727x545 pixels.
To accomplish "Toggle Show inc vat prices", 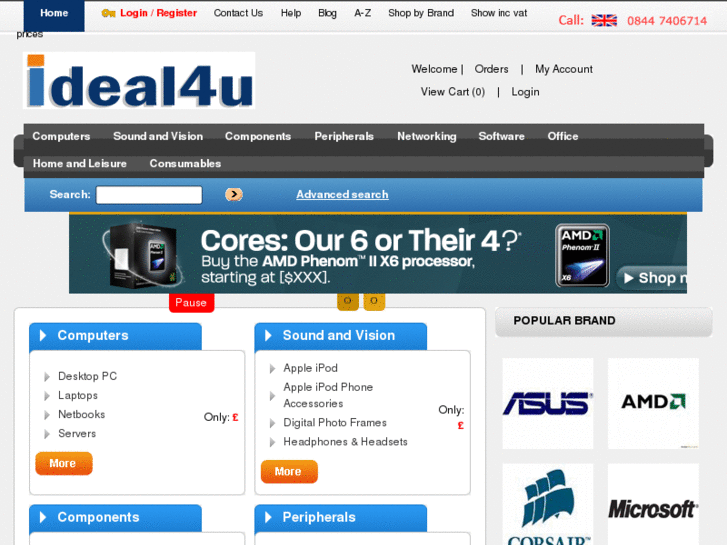I will [x=499, y=13].
